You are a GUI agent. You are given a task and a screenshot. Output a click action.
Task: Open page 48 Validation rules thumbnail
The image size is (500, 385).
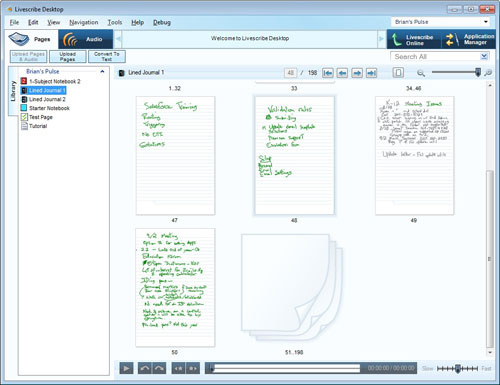294,156
